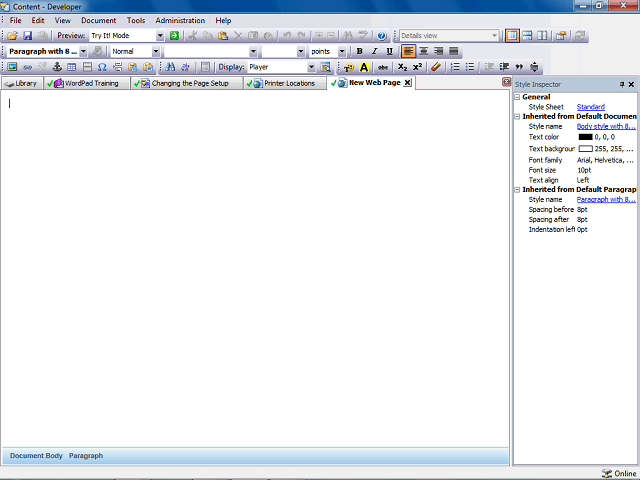Toggle Align Right button
Viewport: 640px width, 480px height.
[439, 51]
